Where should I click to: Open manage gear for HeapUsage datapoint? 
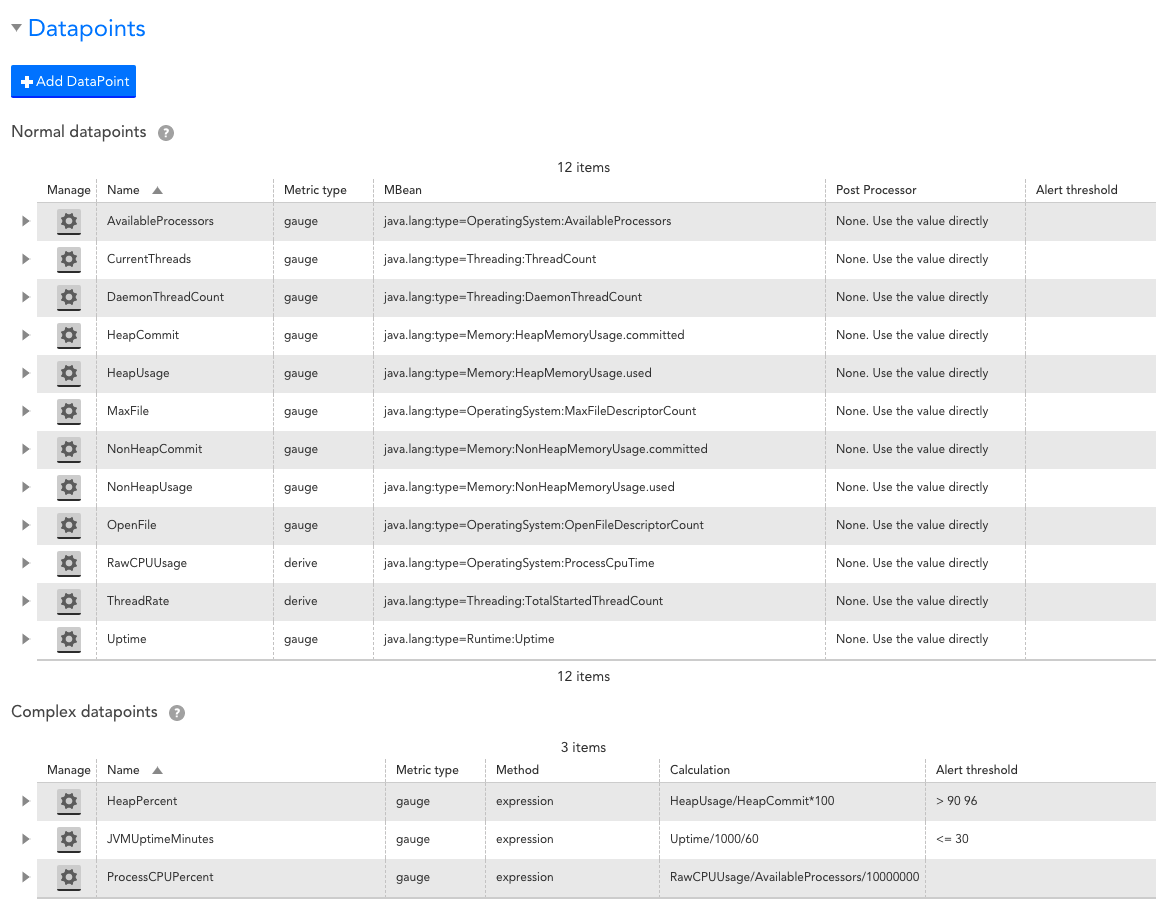pos(68,373)
